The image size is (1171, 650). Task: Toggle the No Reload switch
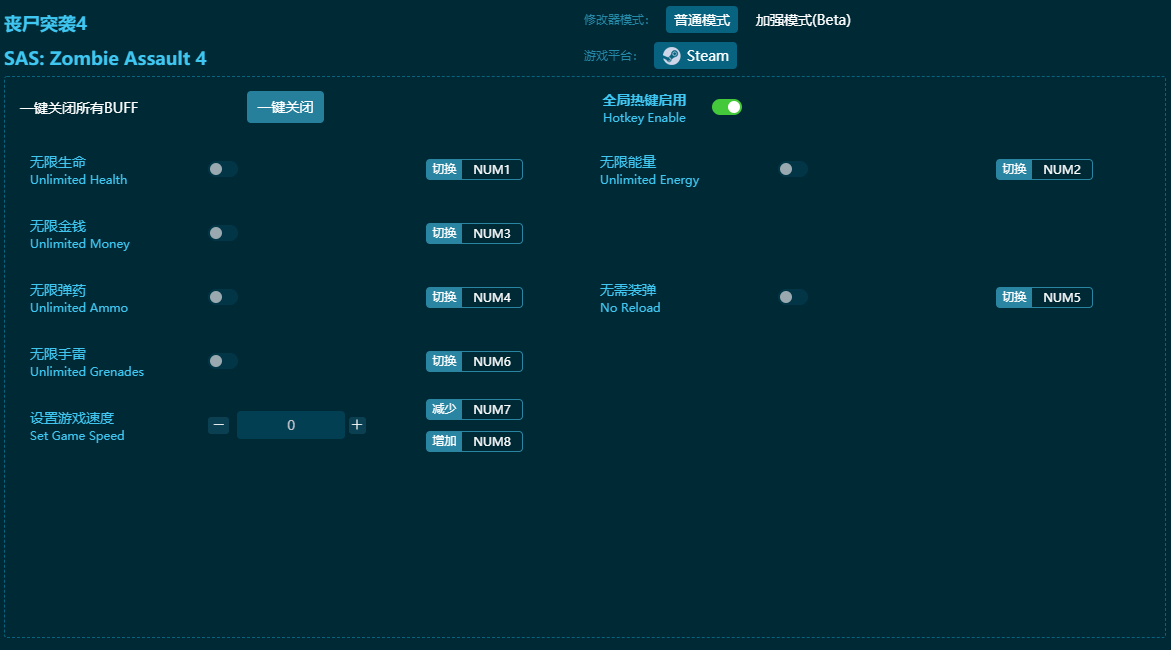tap(793, 297)
